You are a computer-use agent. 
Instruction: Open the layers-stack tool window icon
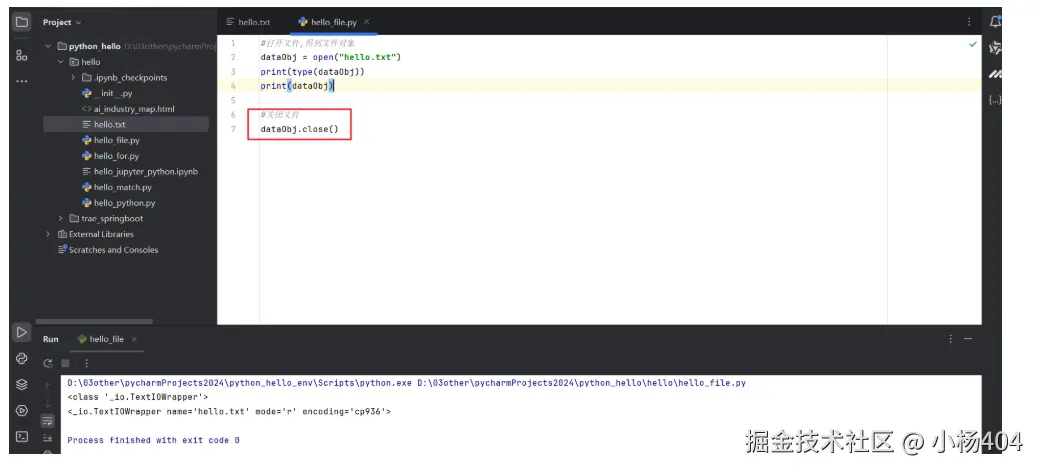[x=22, y=384]
